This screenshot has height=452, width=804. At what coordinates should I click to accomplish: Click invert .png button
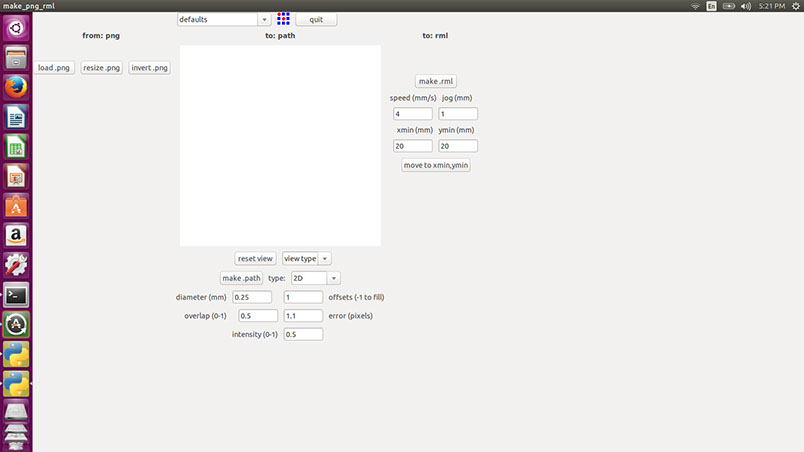[x=149, y=68]
